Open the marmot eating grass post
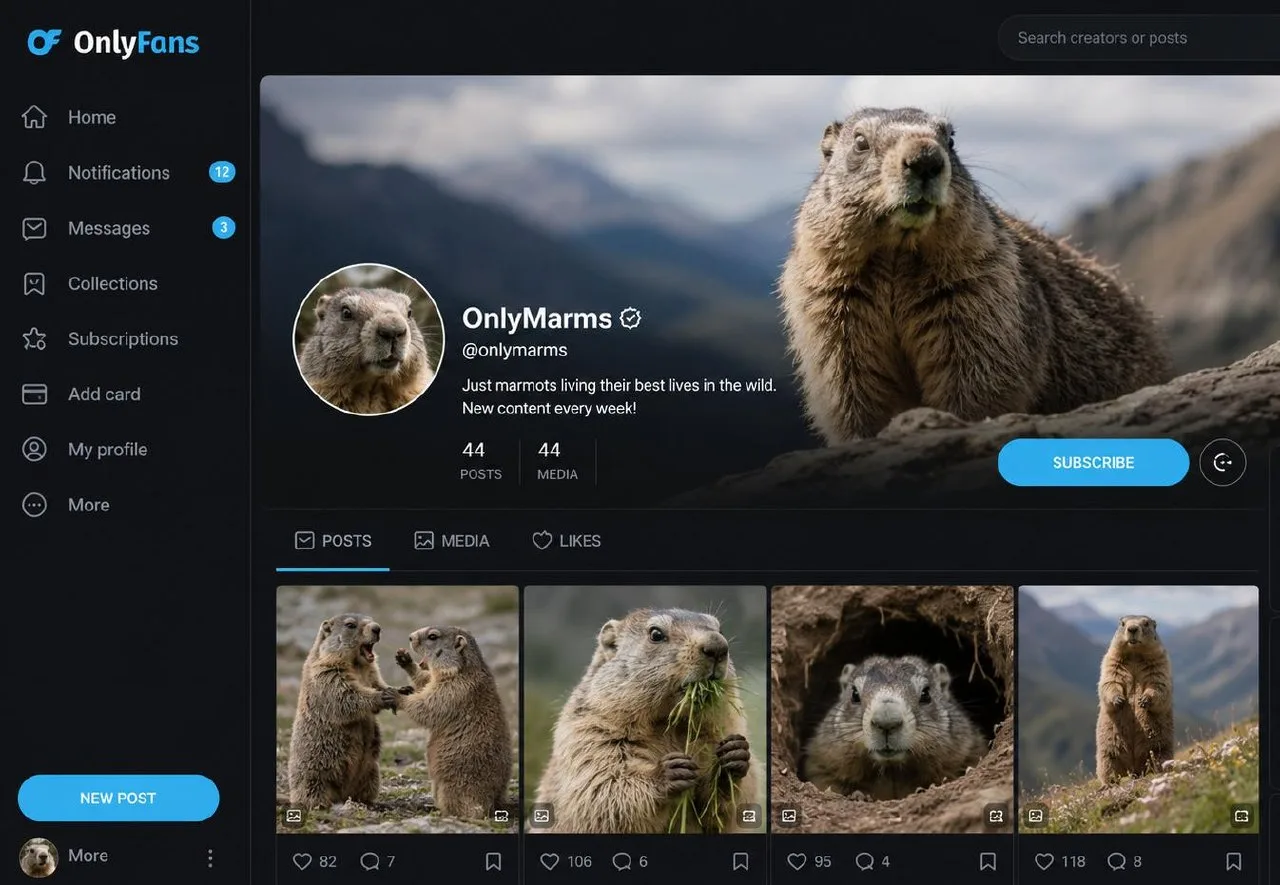 coord(645,710)
